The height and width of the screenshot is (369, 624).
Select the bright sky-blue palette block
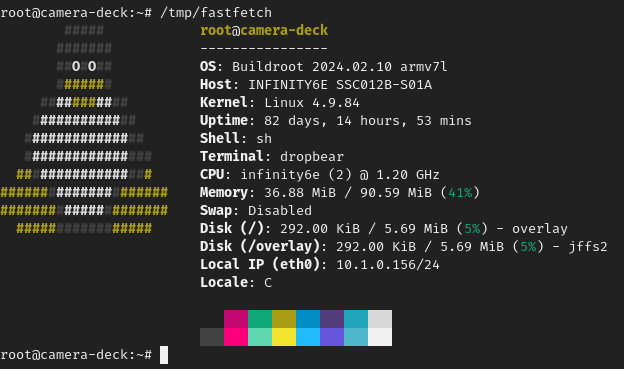point(308,337)
